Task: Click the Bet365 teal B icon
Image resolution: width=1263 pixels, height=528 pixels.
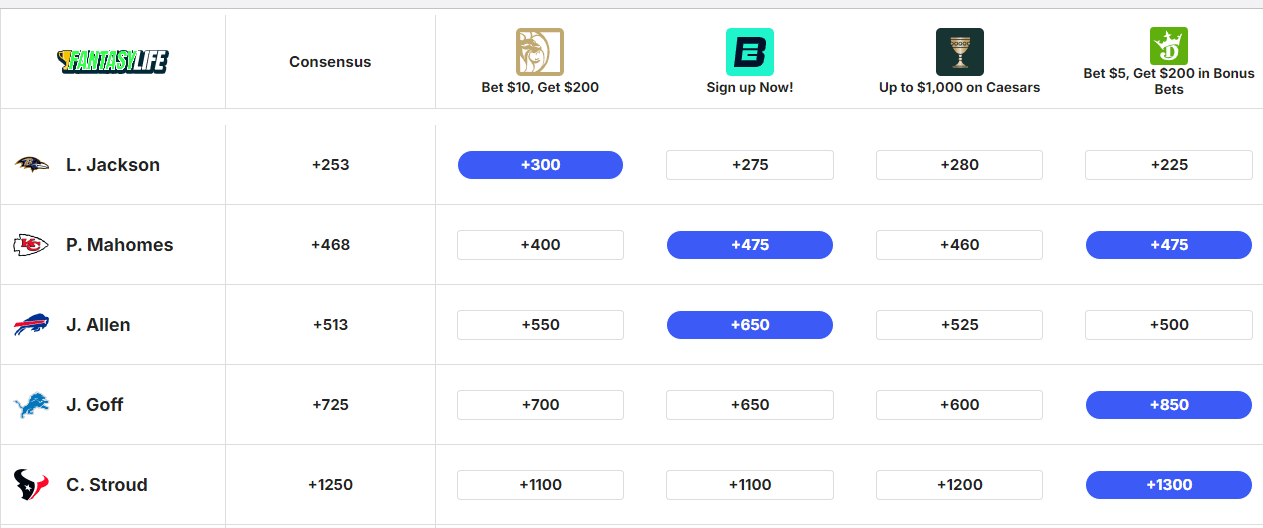Action: click(750, 52)
